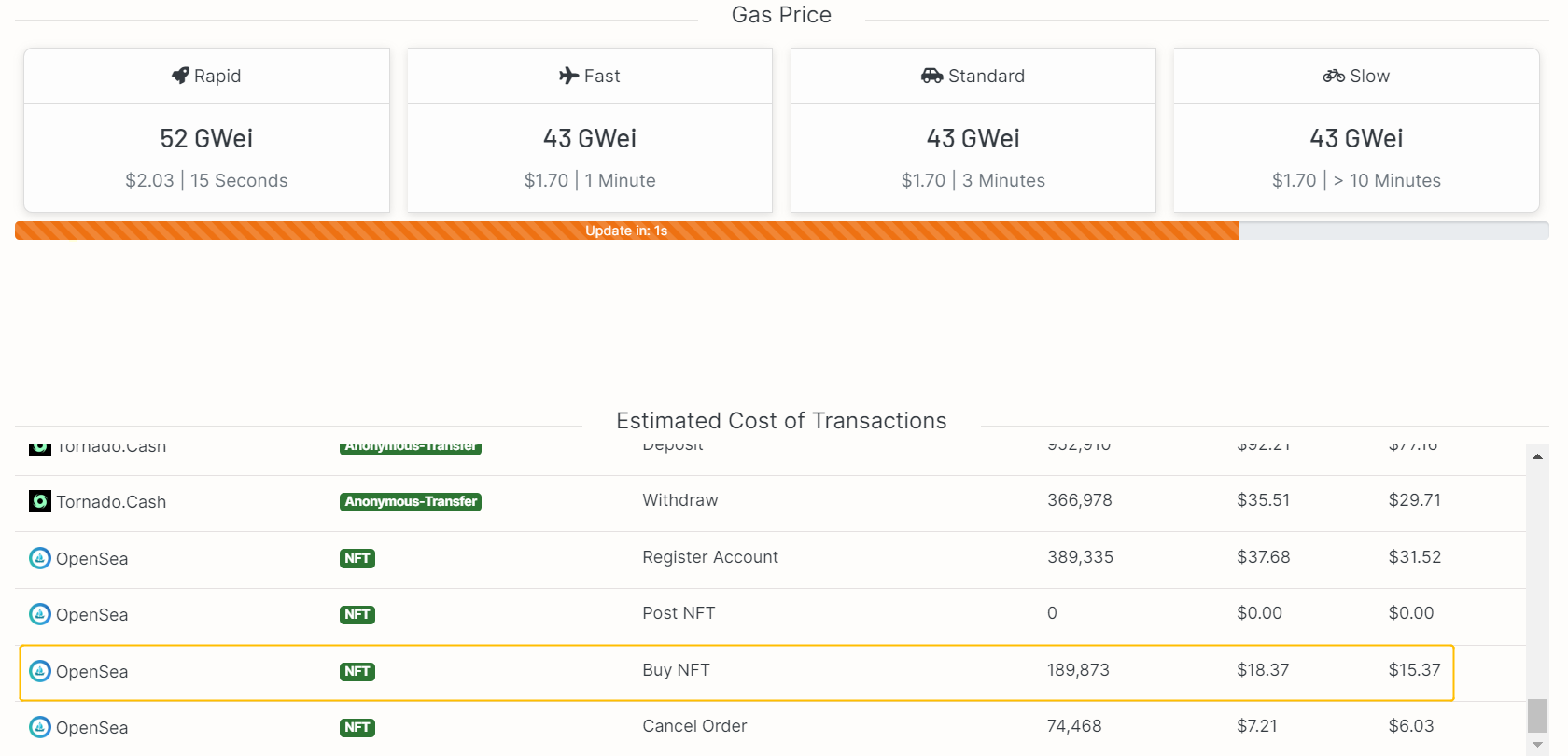Select the Standard 43 GWei value
The height and width of the screenshot is (756, 1568).
pyautogui.click(x=973, y=138)
